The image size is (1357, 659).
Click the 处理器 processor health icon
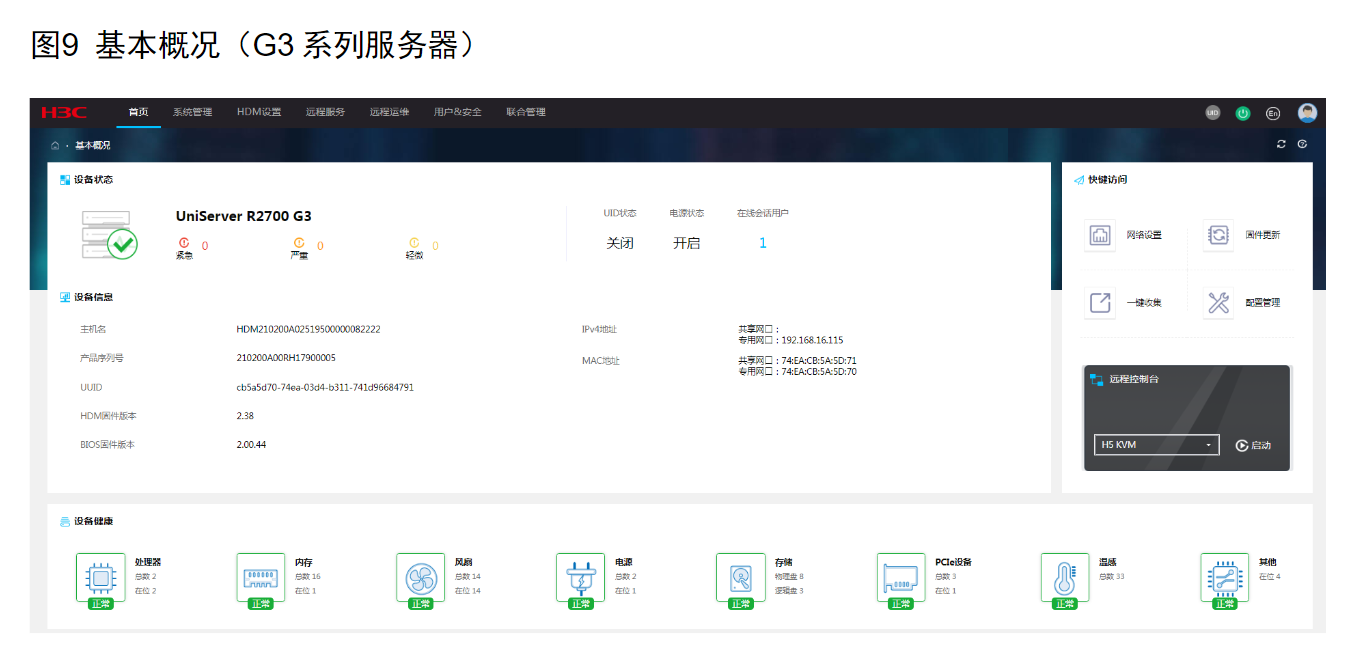101,577
